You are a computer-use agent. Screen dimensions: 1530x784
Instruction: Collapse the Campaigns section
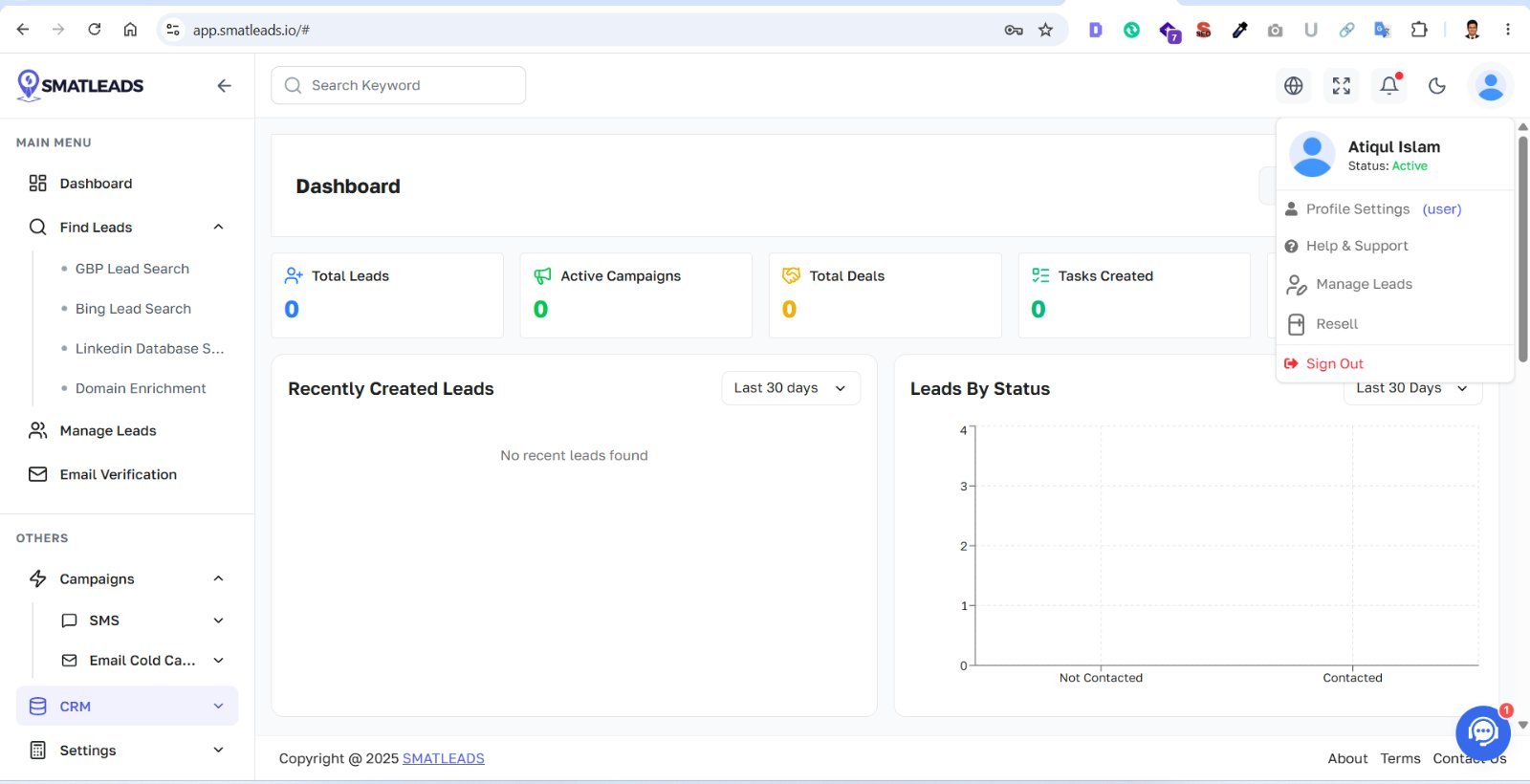(x=218, y=578)
